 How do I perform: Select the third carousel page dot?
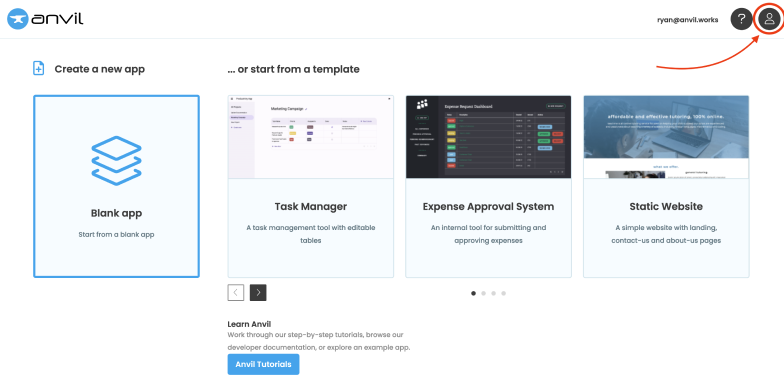(x=494, y=294)
